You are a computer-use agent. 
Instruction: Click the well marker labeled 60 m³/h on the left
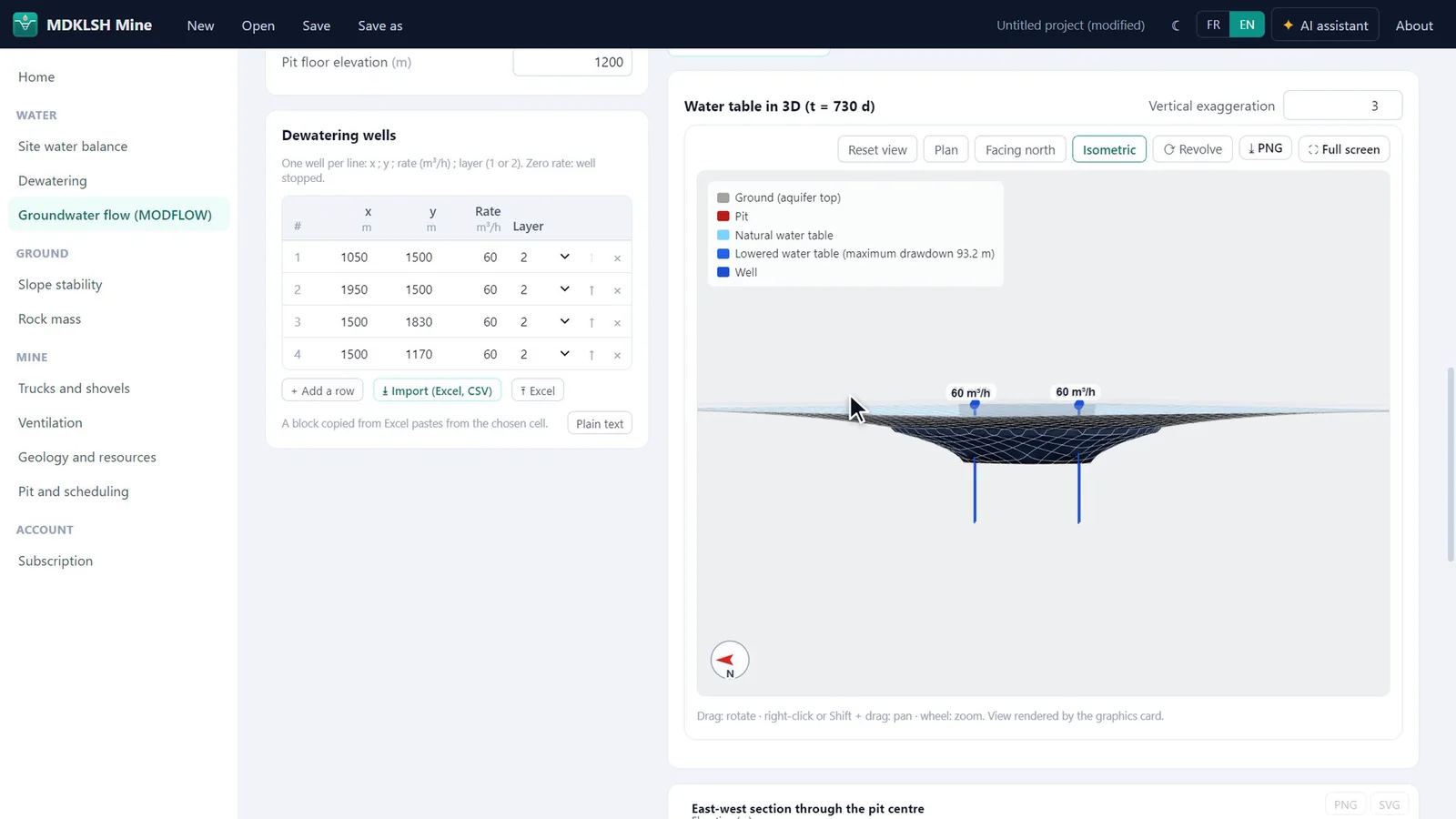tap(975, 405)
